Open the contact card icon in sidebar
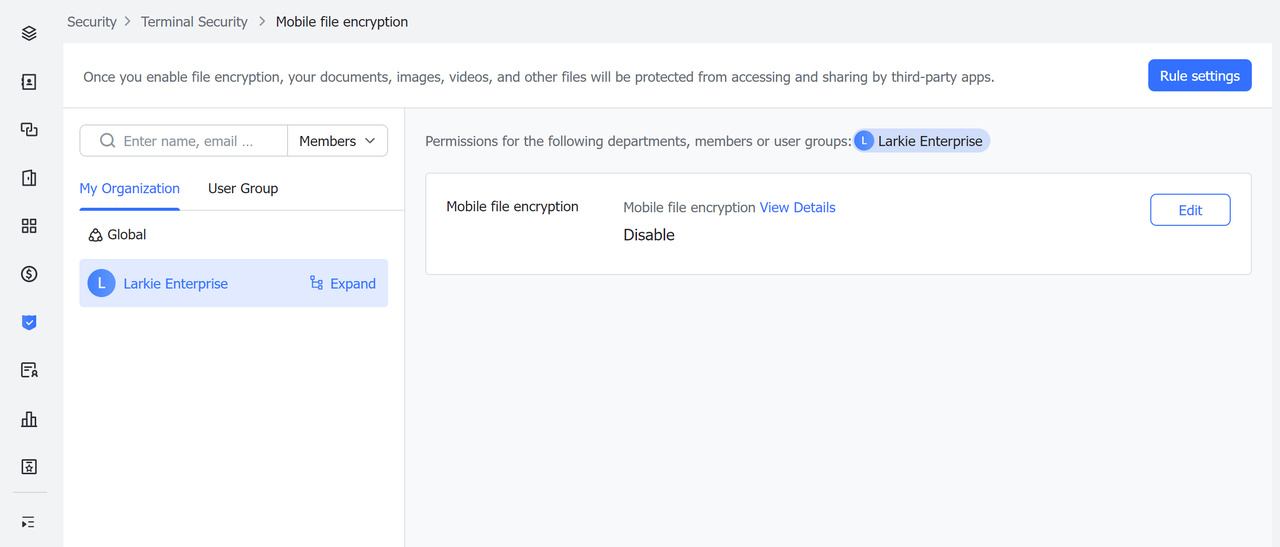 tap(29, 82)
